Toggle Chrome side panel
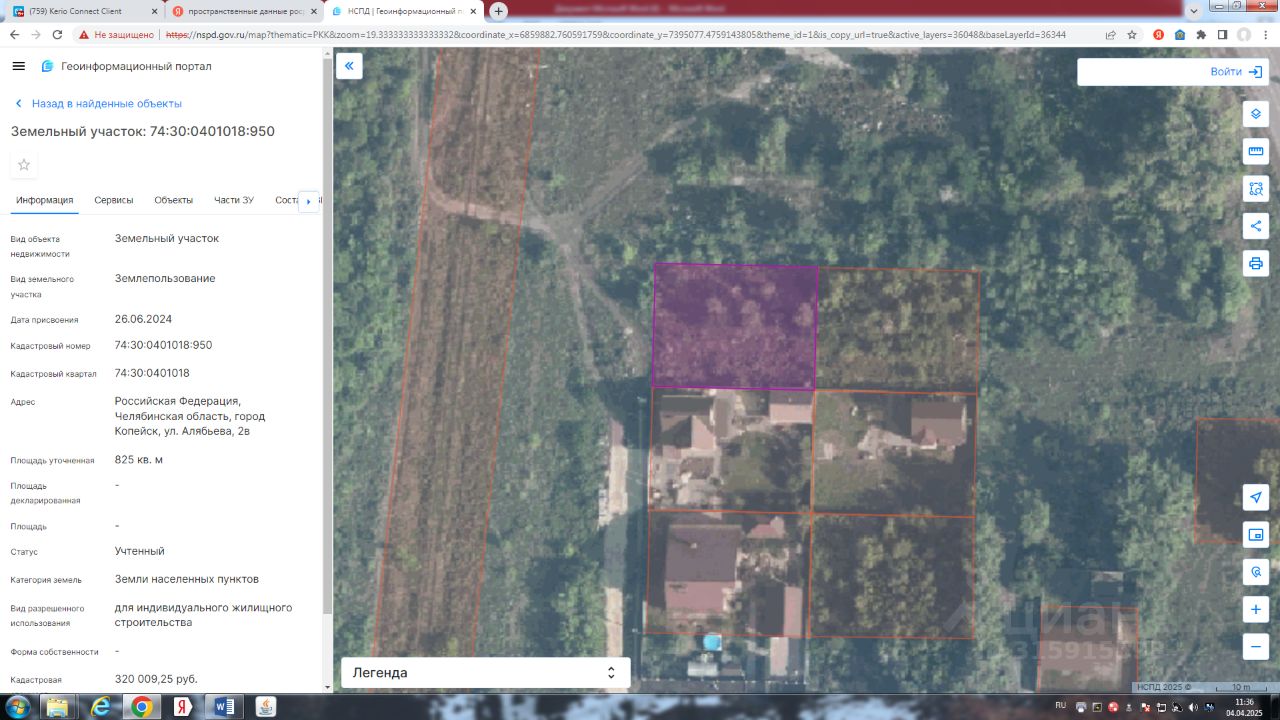1280x720 pixels. 1222,34
